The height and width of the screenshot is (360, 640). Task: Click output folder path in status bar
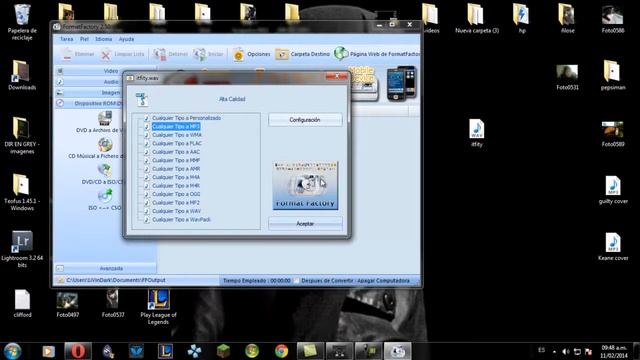pyautogui.click(x=116, y=280)
